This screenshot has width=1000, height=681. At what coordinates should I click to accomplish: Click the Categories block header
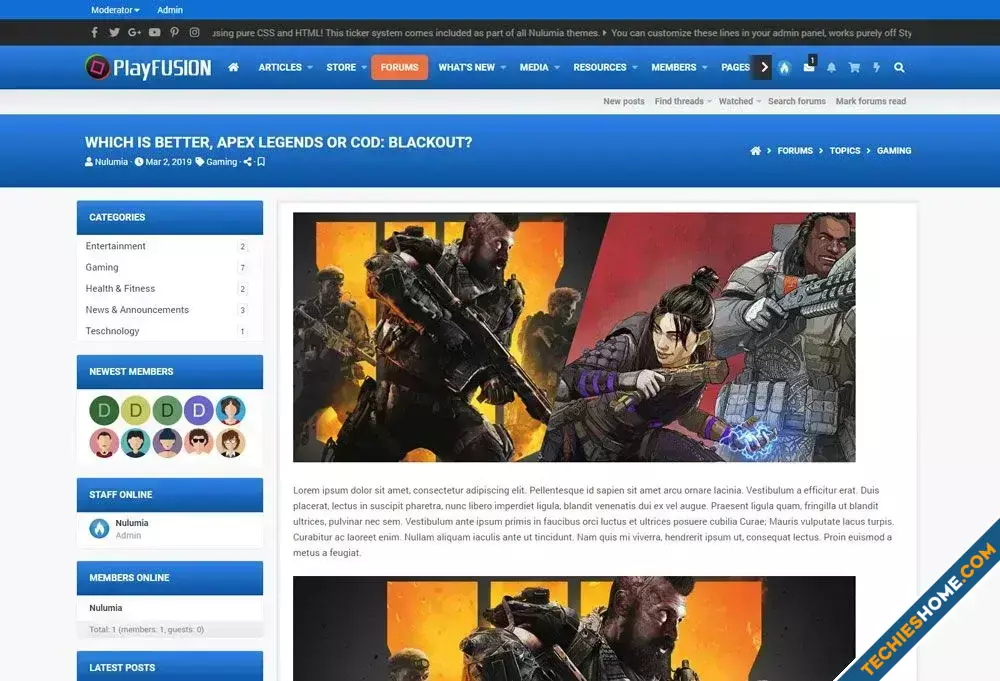170,217
